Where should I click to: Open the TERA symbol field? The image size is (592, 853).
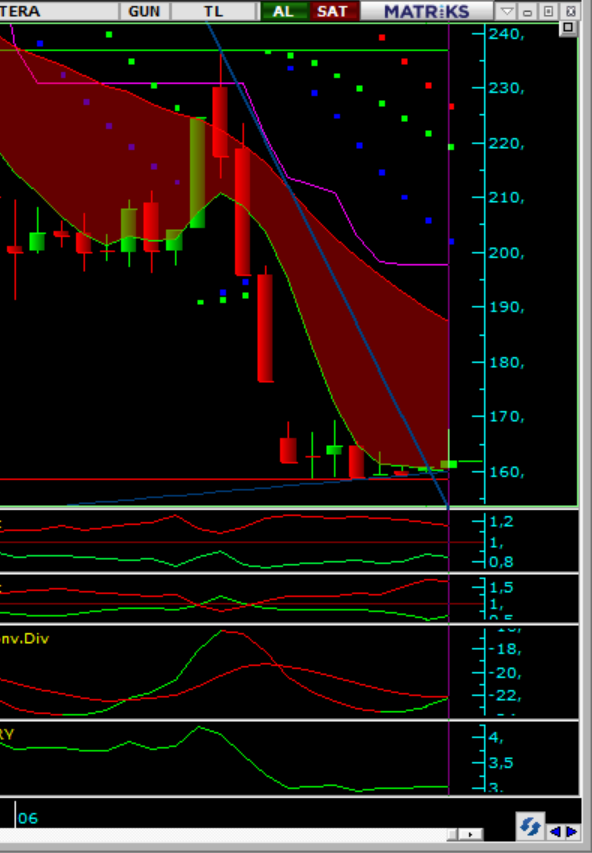pos(58,11)
